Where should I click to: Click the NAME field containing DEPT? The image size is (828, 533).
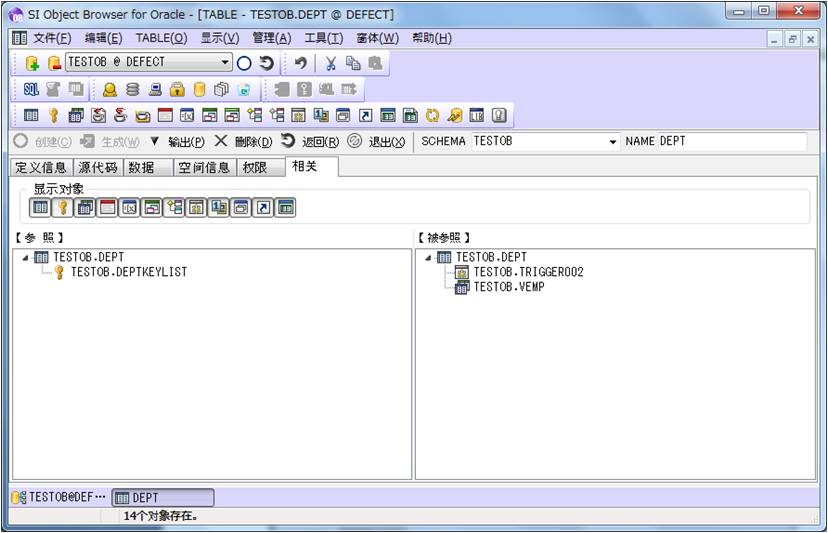730,142
